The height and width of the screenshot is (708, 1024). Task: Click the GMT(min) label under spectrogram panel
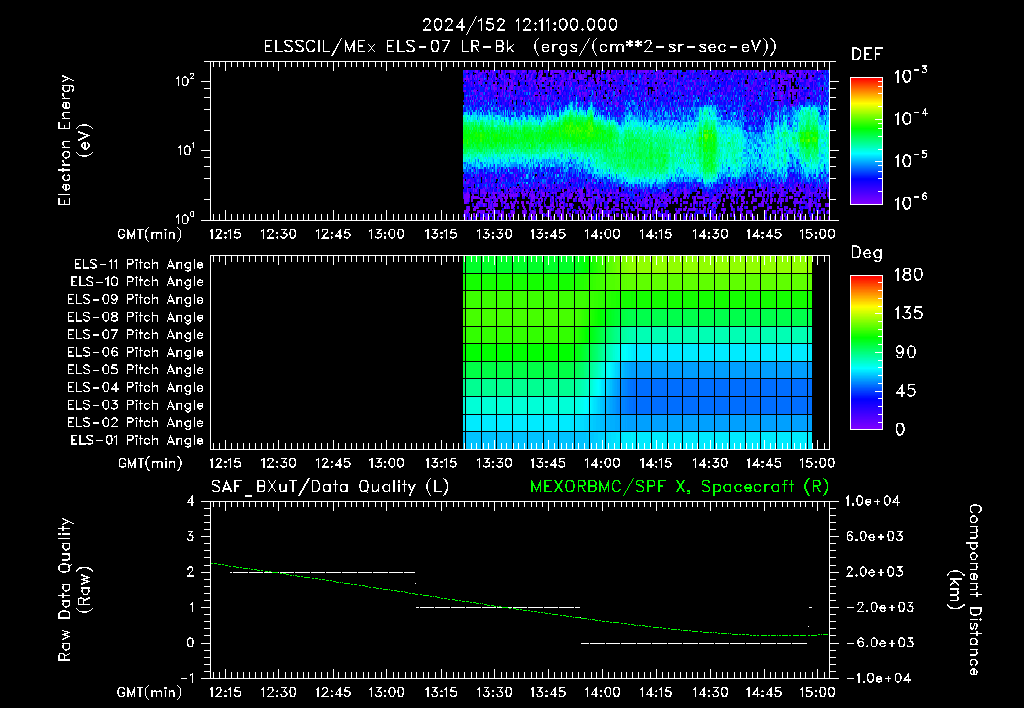coord(150,234)
